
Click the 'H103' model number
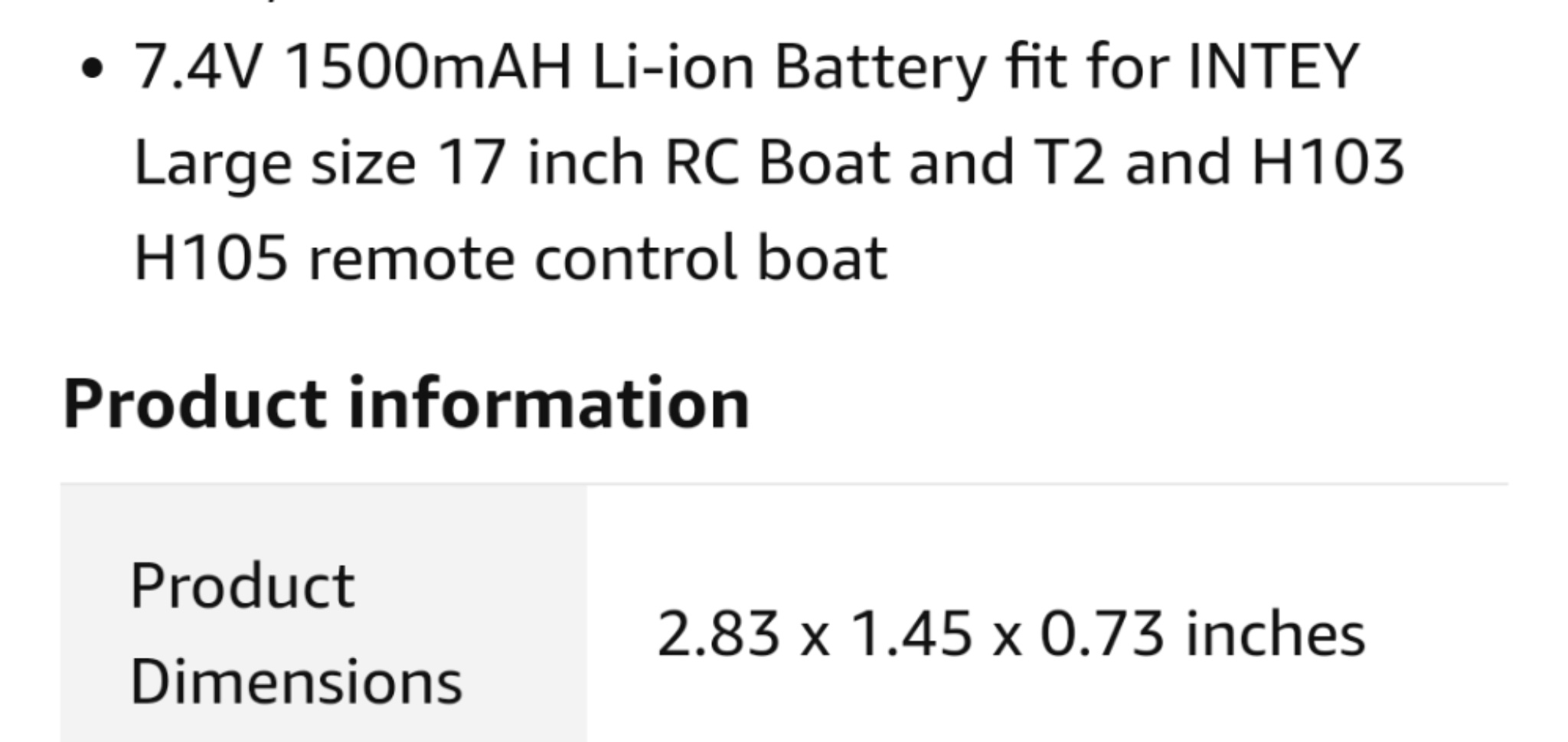pos(1328,162)
